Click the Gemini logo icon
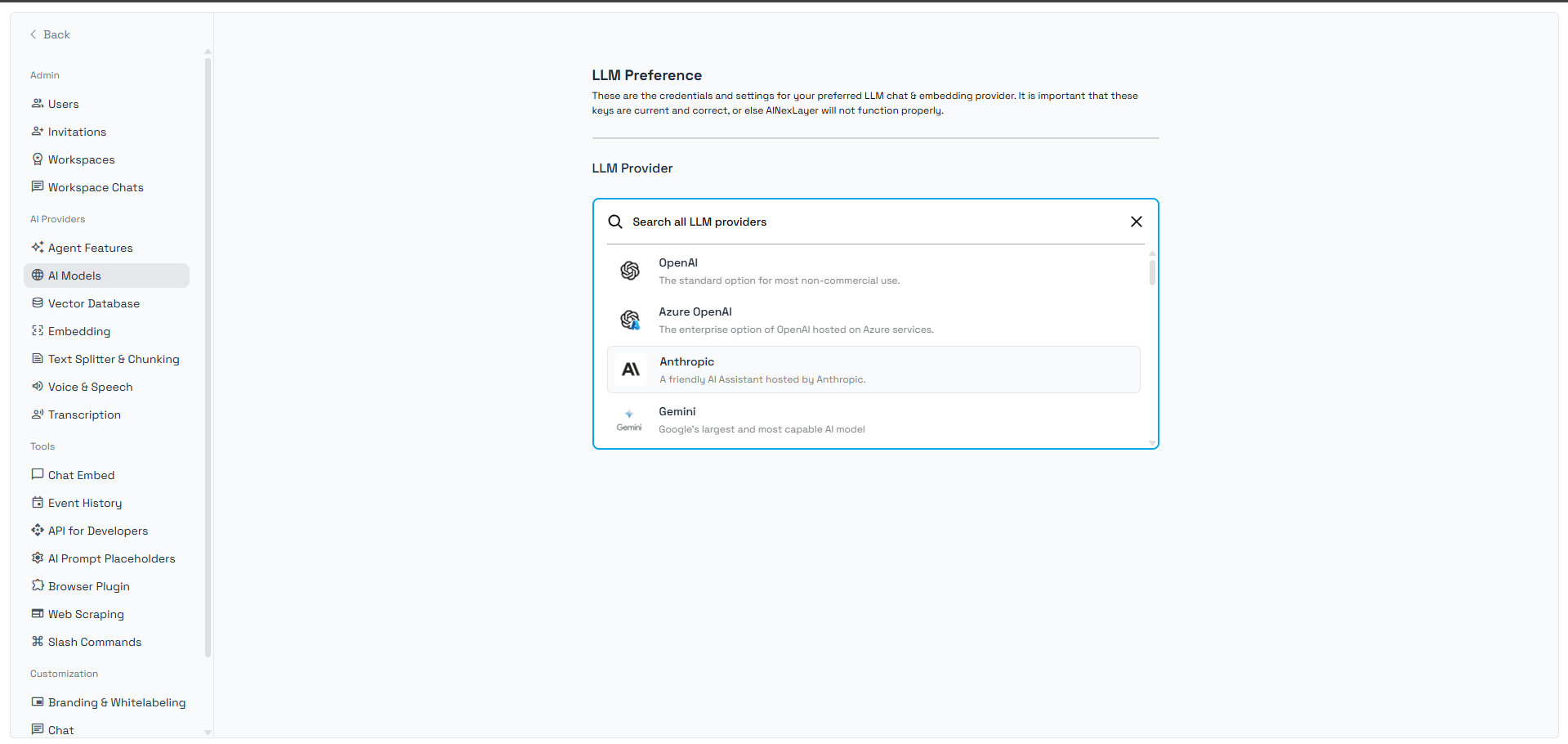This screenshot has height=744, width=1568. (629, 419)
